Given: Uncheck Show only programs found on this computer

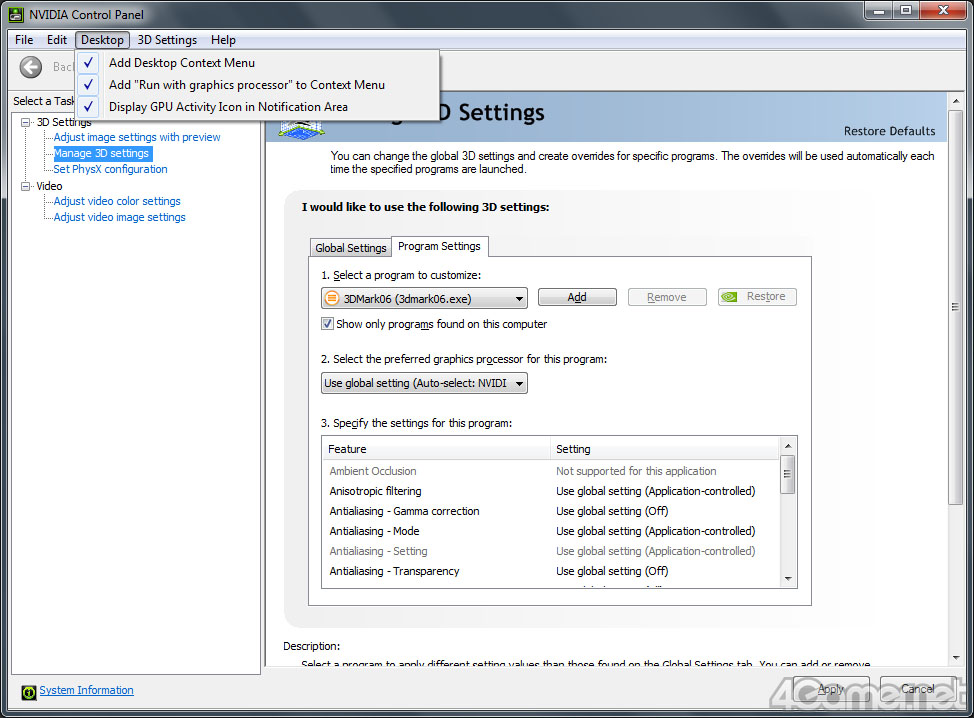Looking at the screenshot, I should point(327,324).
